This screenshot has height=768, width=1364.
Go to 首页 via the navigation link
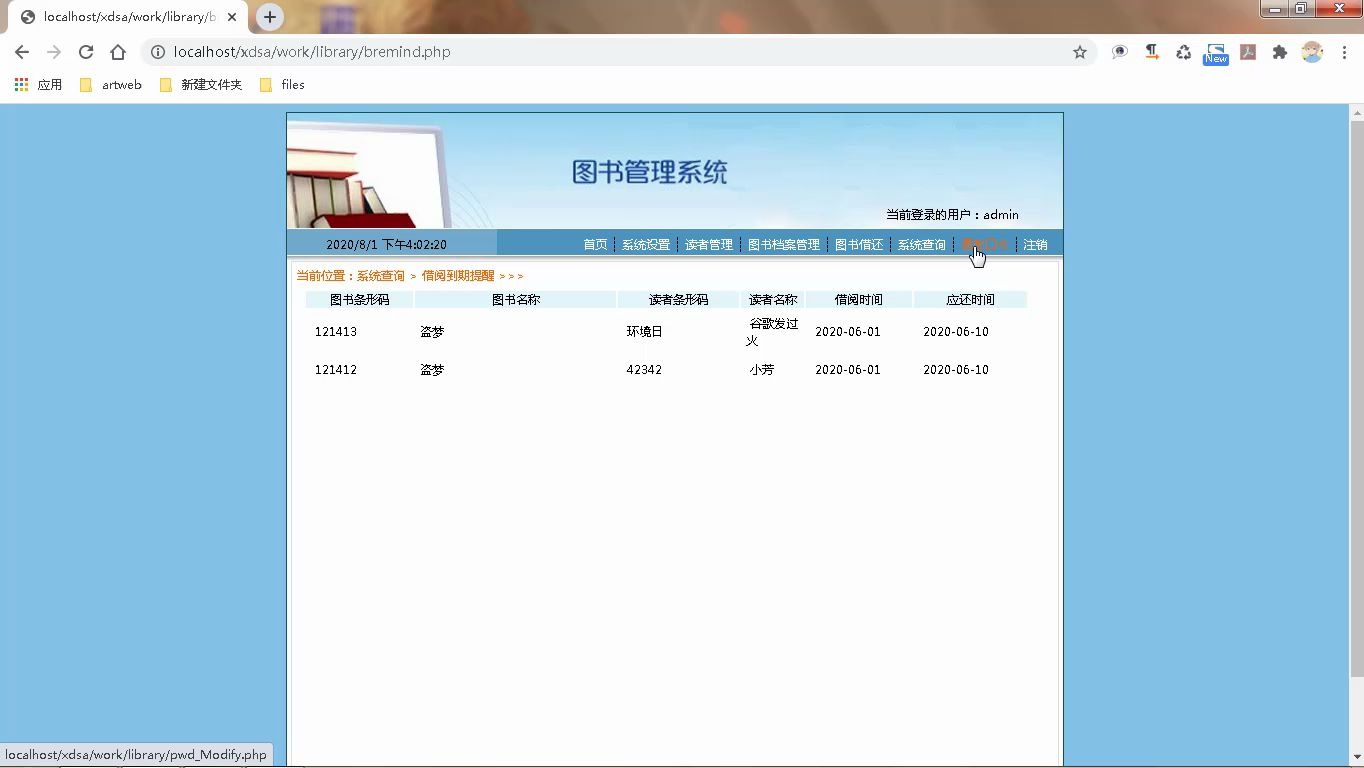[594, 243]
